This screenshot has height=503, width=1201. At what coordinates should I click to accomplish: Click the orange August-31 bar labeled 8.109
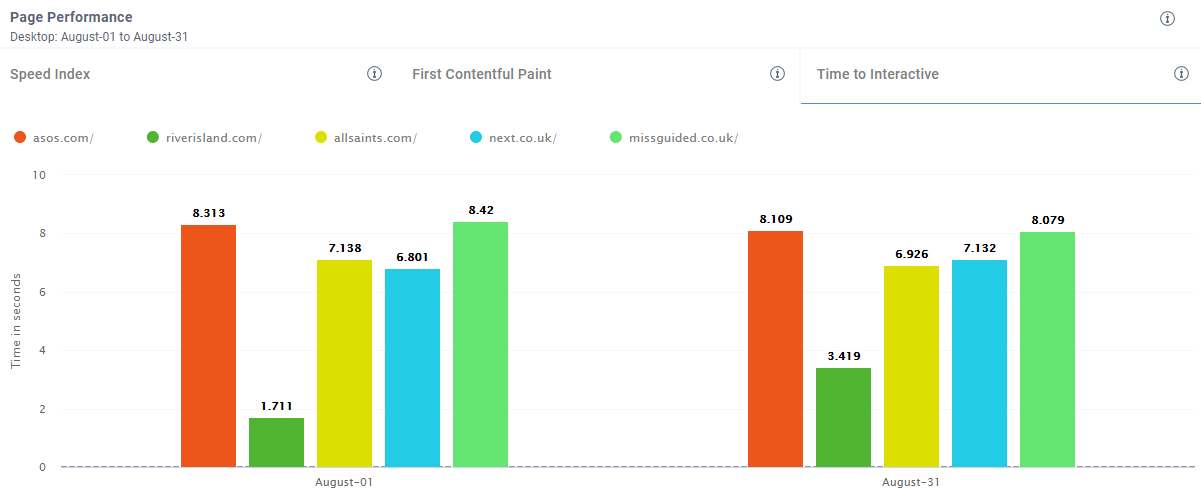point(775,349)
